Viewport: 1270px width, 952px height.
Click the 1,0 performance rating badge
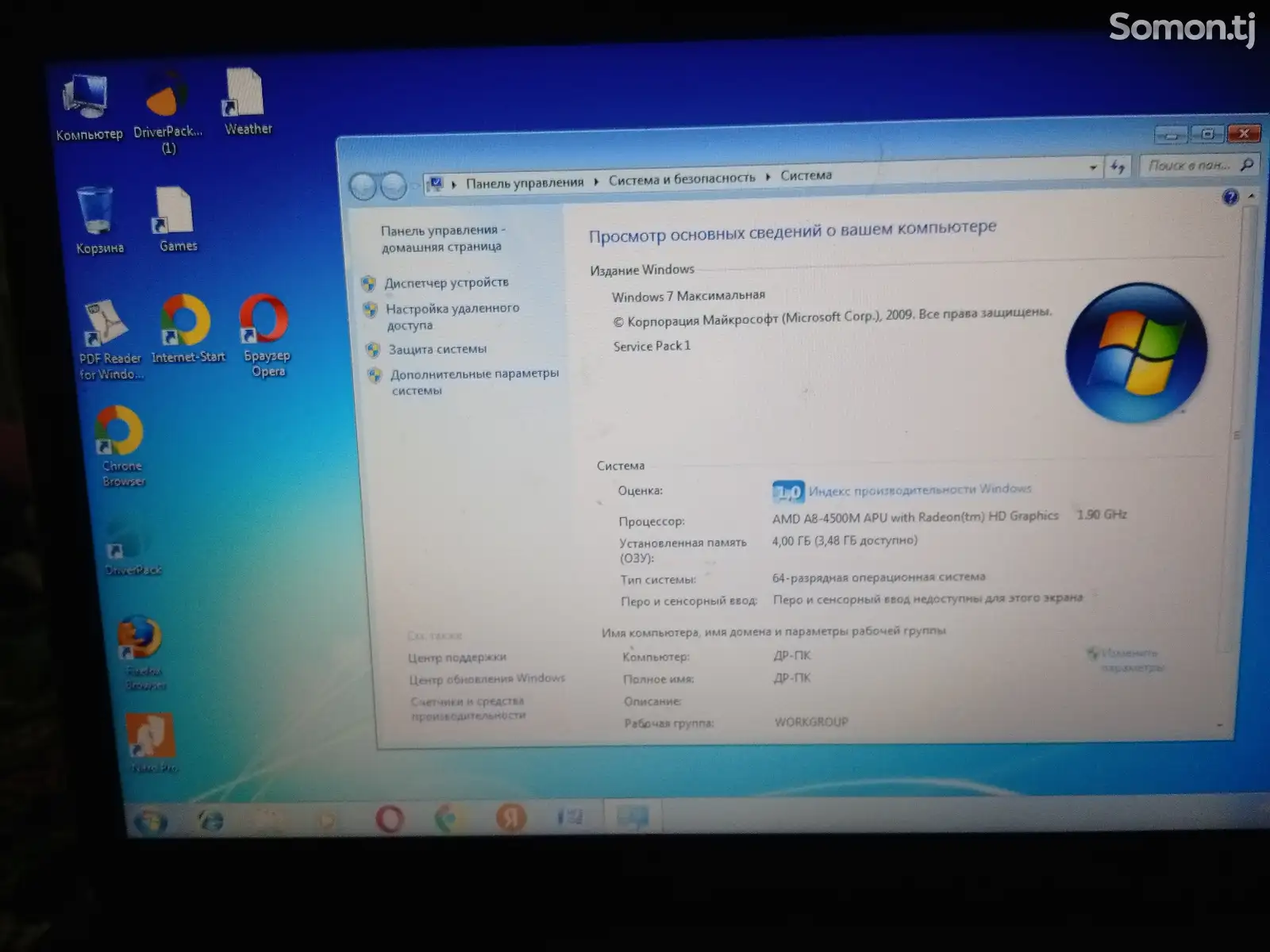[788, 493]
